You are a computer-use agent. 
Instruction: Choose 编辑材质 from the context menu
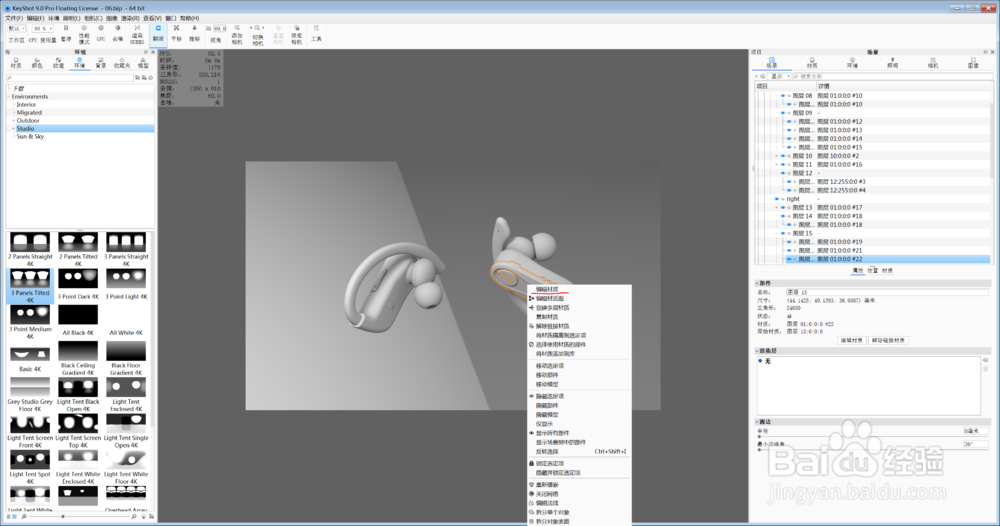(547, 289)
